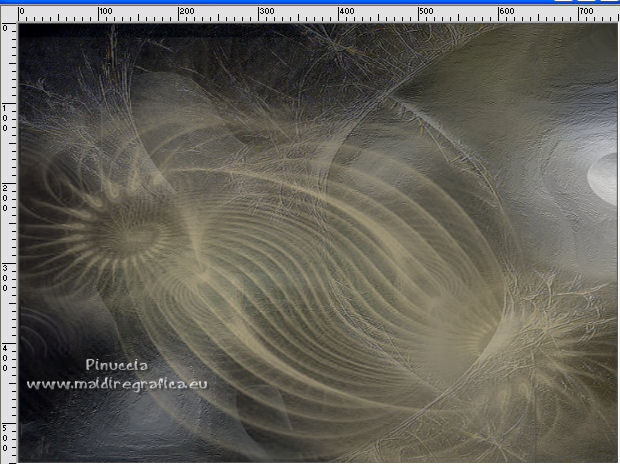
Task: Click the horizontal ruler's 400 mark
Action: click(x=347, y=11)
